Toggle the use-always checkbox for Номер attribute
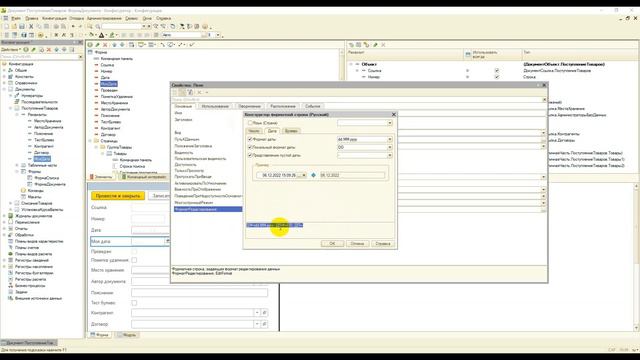The image size is (640, 360). (x=497, y=77)
